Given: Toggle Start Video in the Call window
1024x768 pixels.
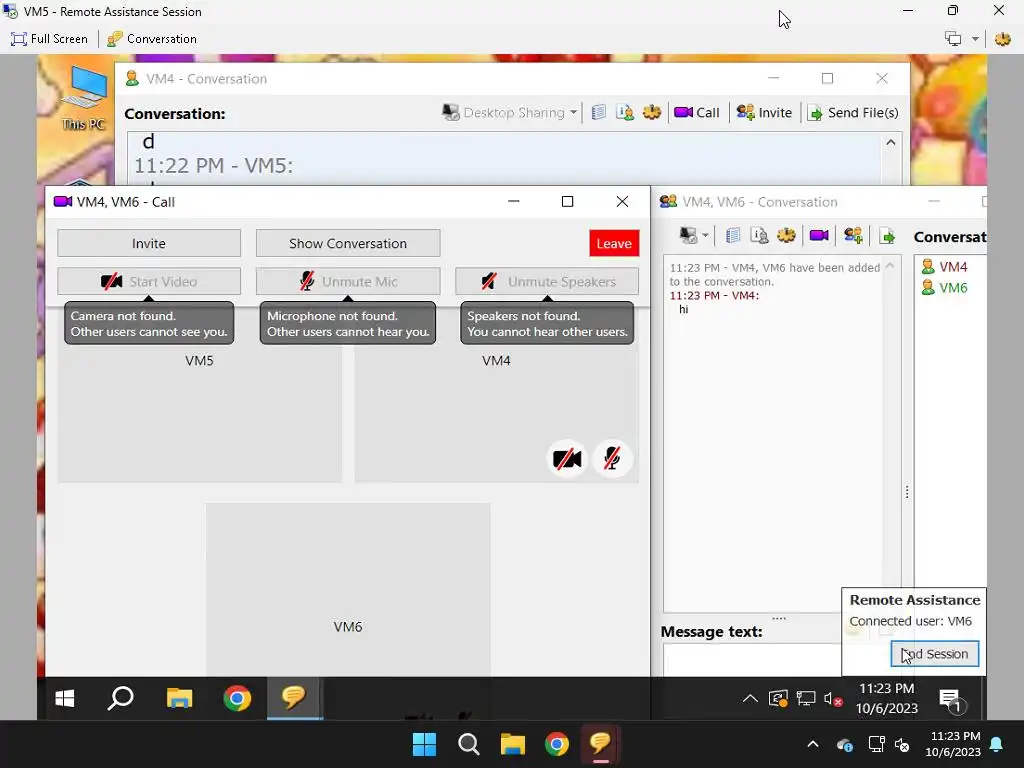Looking at the screenshot, I should point(149,281).
